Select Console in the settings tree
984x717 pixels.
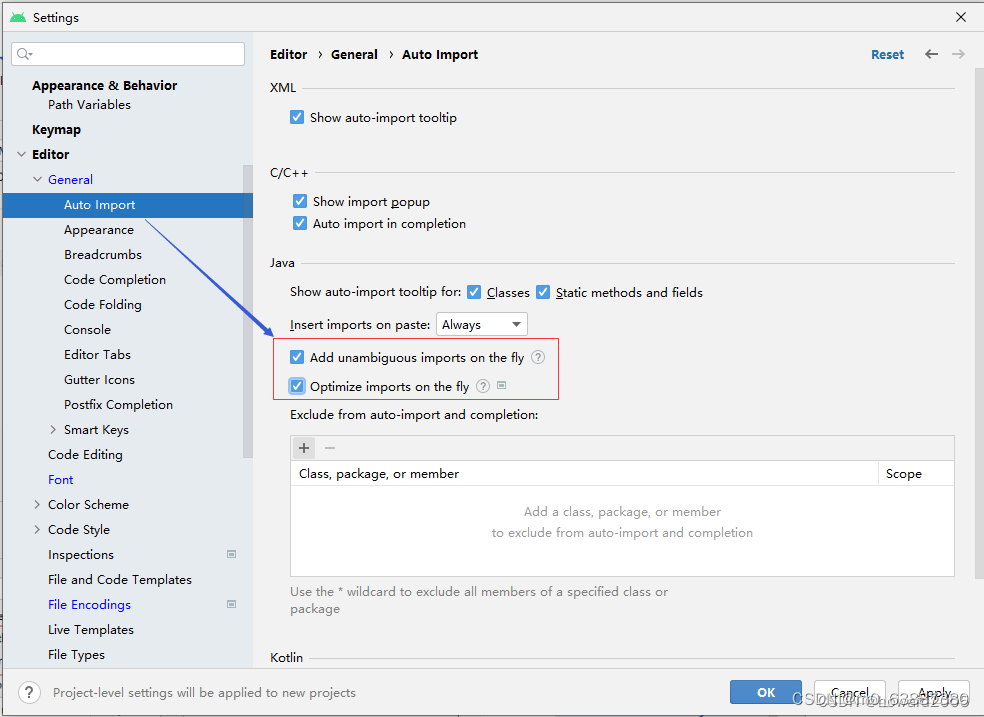click(87, 330)
